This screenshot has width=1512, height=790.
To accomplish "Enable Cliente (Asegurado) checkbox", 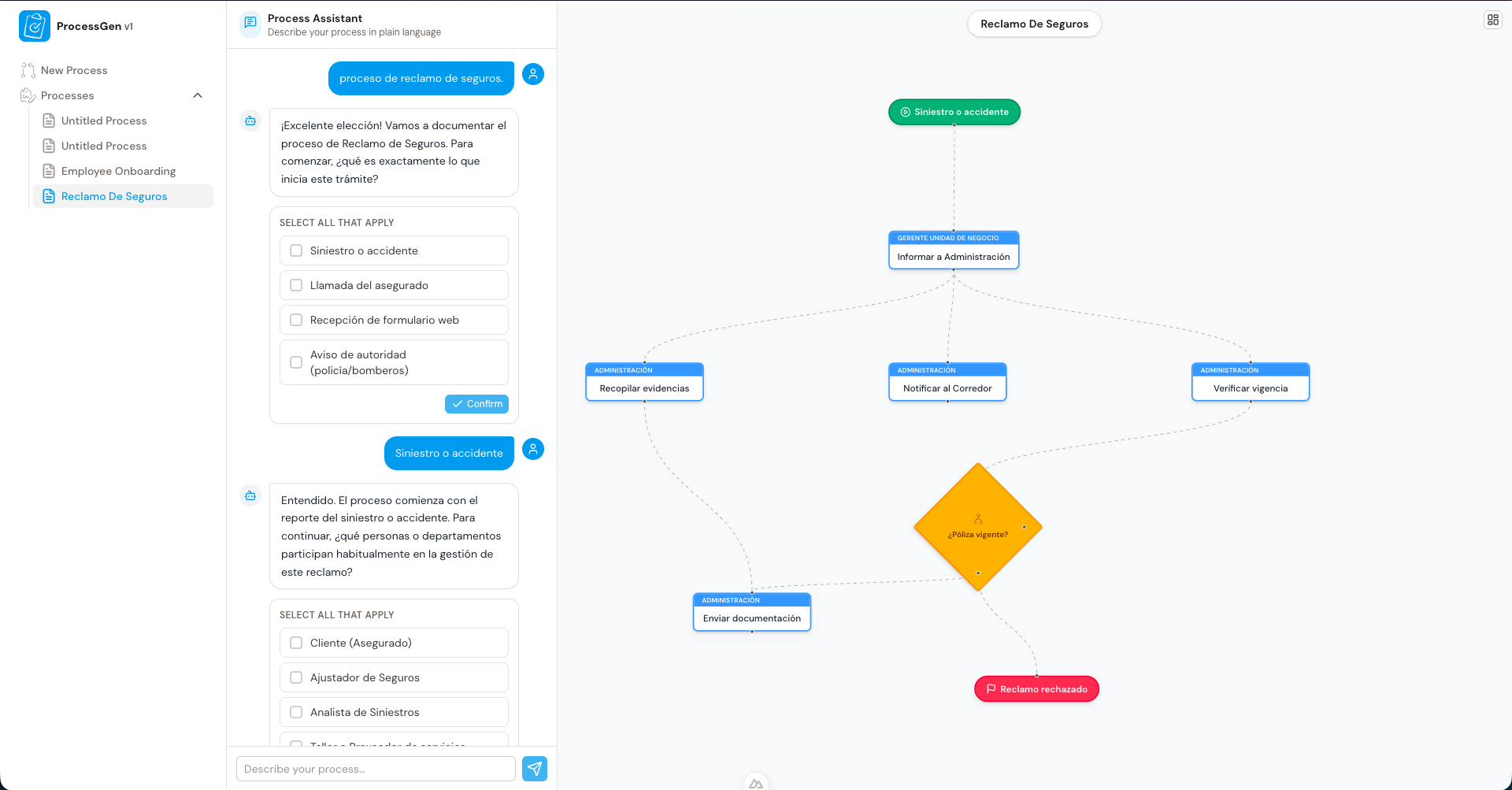I will point(296,643).
